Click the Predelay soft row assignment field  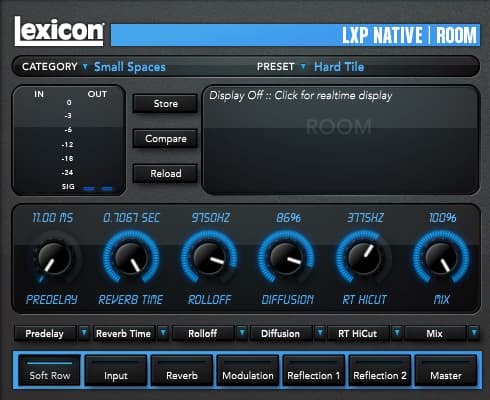45,333
